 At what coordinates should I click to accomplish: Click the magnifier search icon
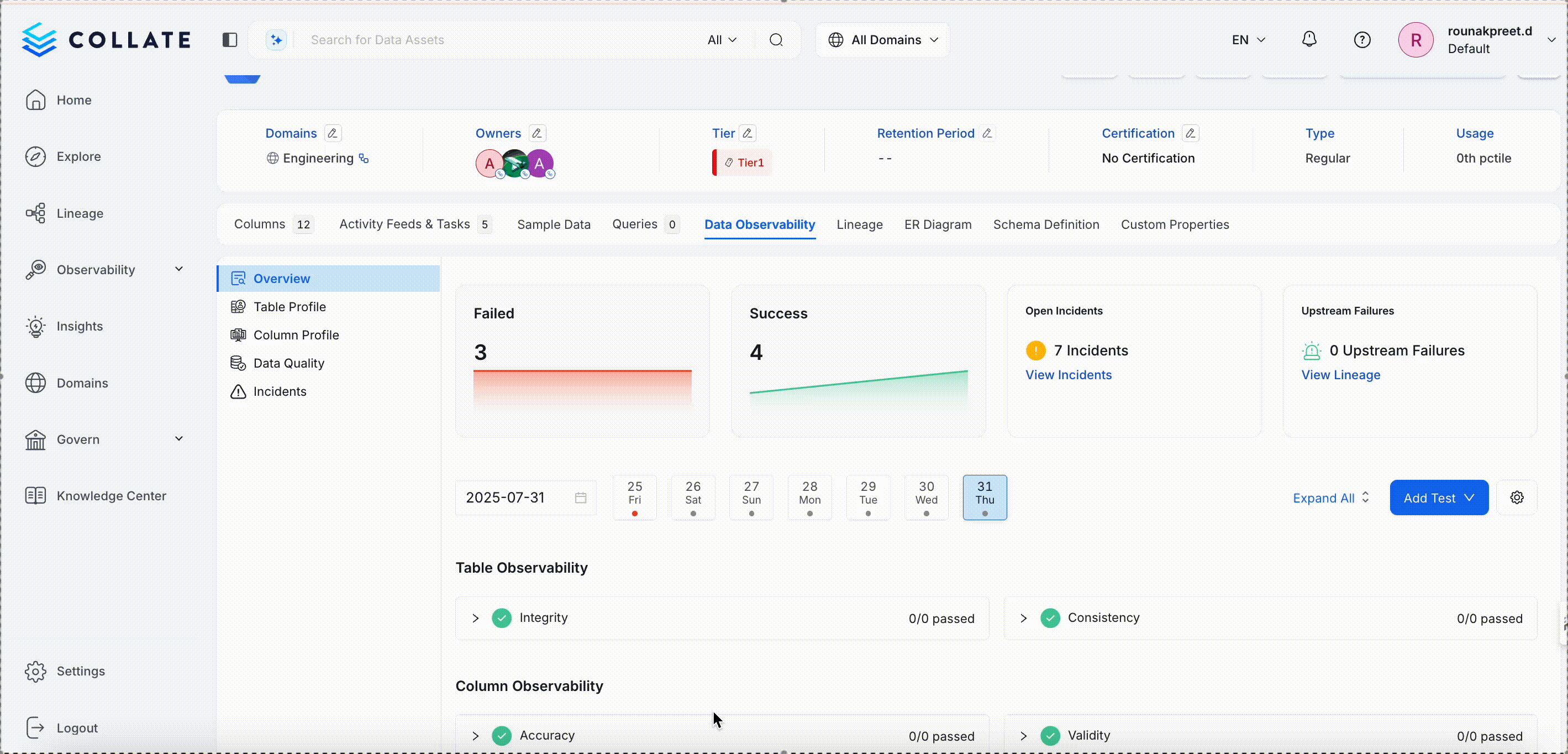[776, 40]
